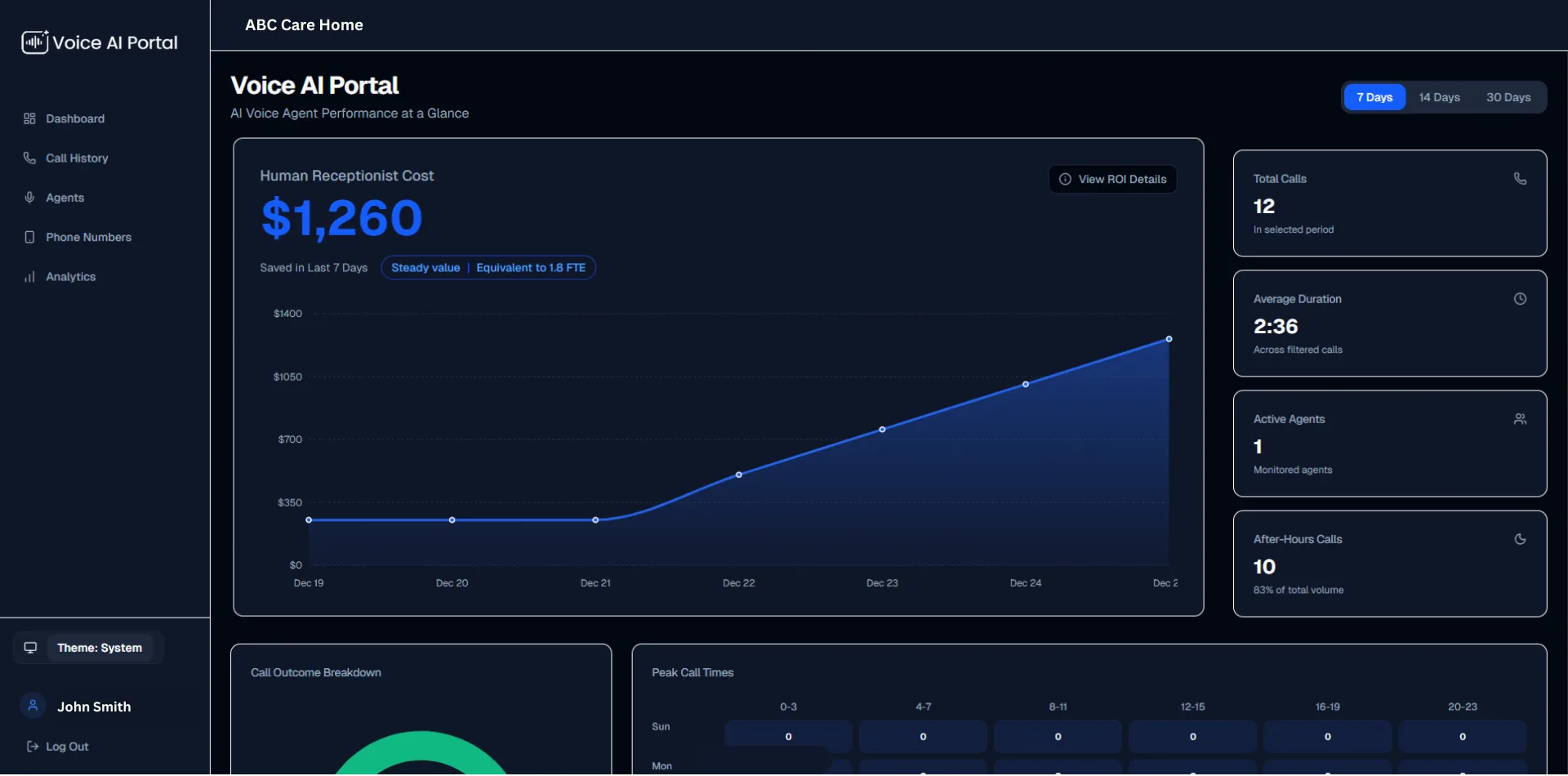1568x776 pixels.
Task: Click the Voice AI Portal logo
Action: coord(98,42)
